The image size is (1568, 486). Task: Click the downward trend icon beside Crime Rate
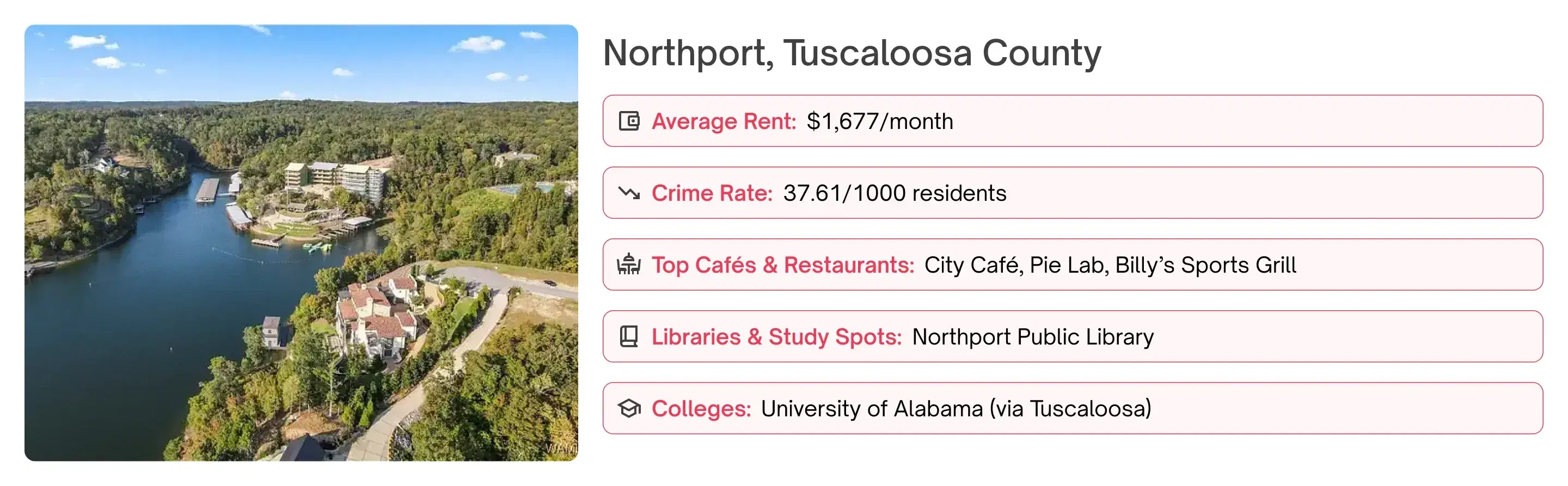629,193
